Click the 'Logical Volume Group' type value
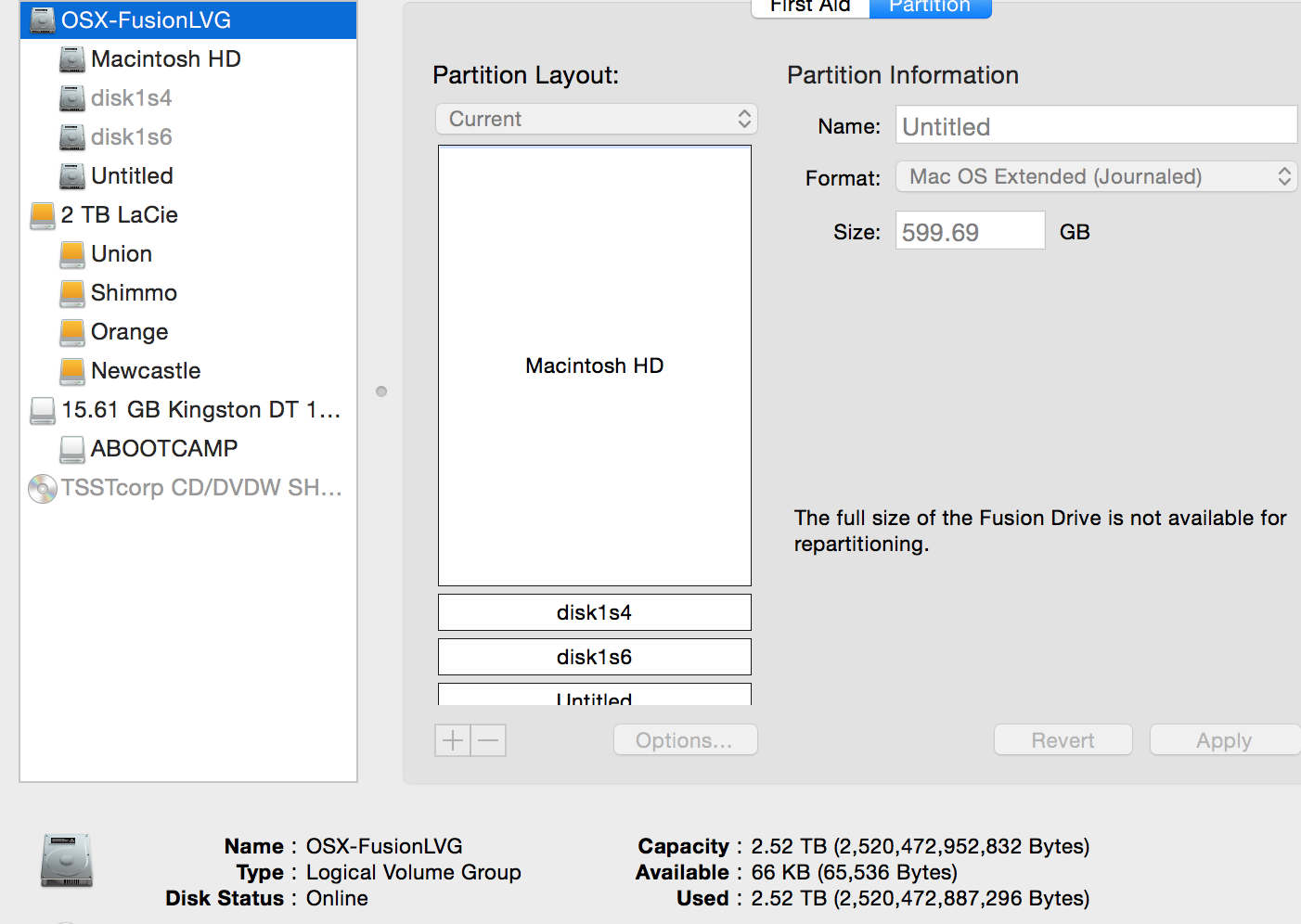This screenshot has width=1301, height=924. [414, 872]
